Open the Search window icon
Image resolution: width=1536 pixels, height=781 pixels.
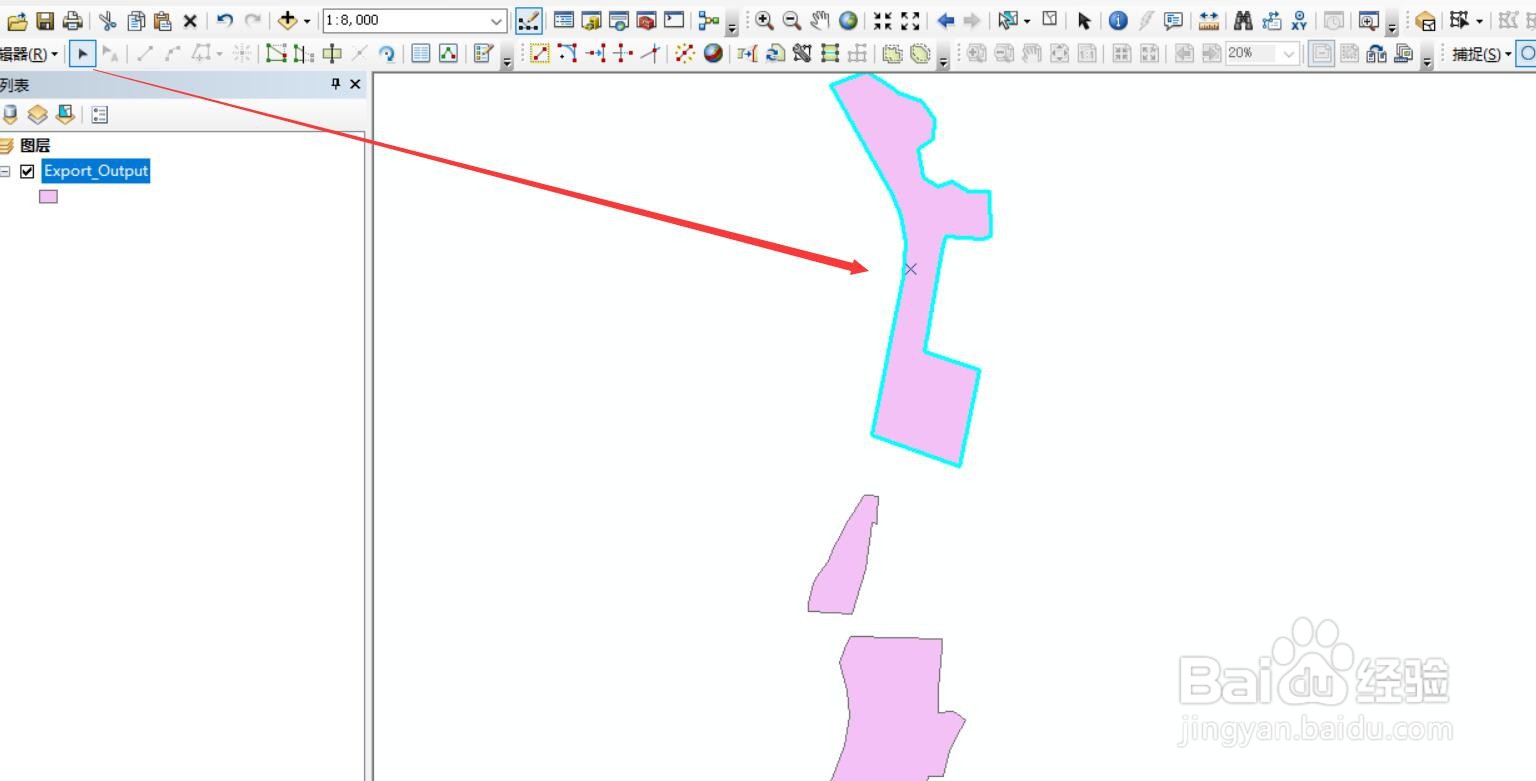619,20
